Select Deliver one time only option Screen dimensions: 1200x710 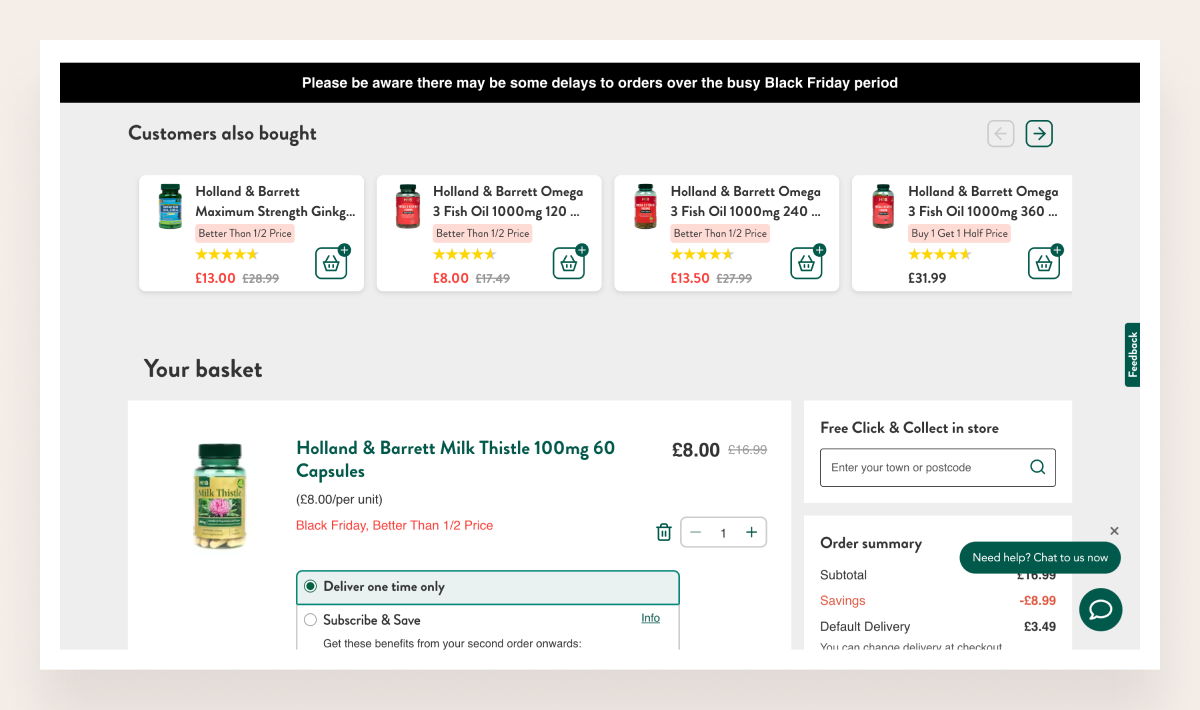(x=487, y=587)
